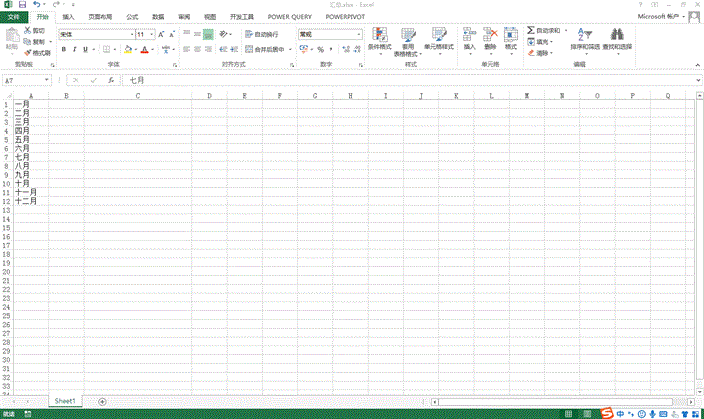The height and width of the screenshot is (419, 704).
Task: Click the font color red A swatch
Action: 144,49
